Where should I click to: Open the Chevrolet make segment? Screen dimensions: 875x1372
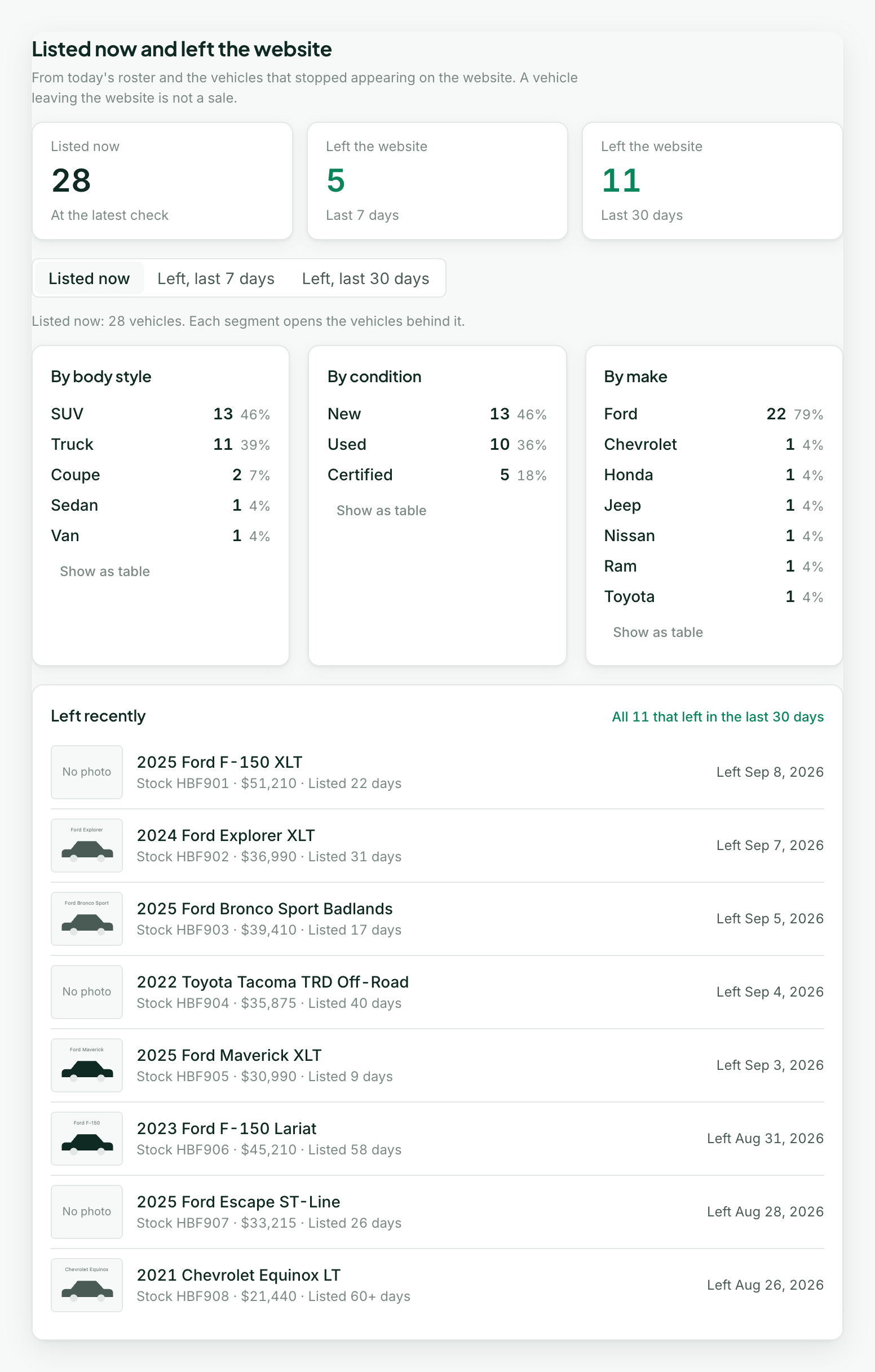(x=714, y=444)
